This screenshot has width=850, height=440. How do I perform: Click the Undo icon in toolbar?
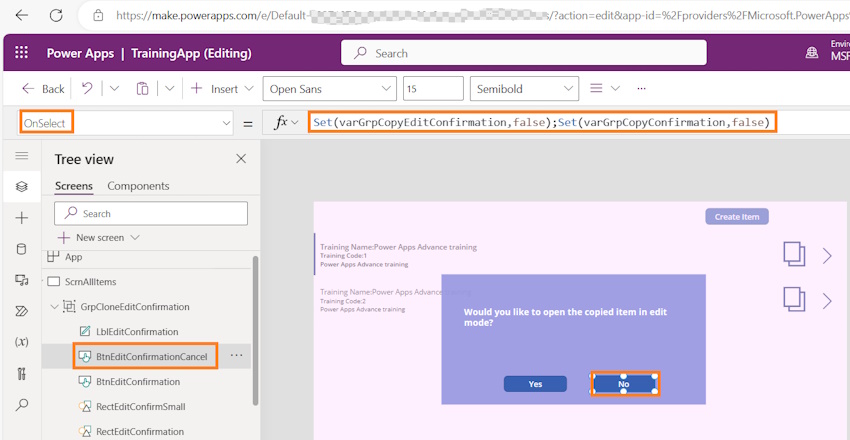tap(87, 88)
